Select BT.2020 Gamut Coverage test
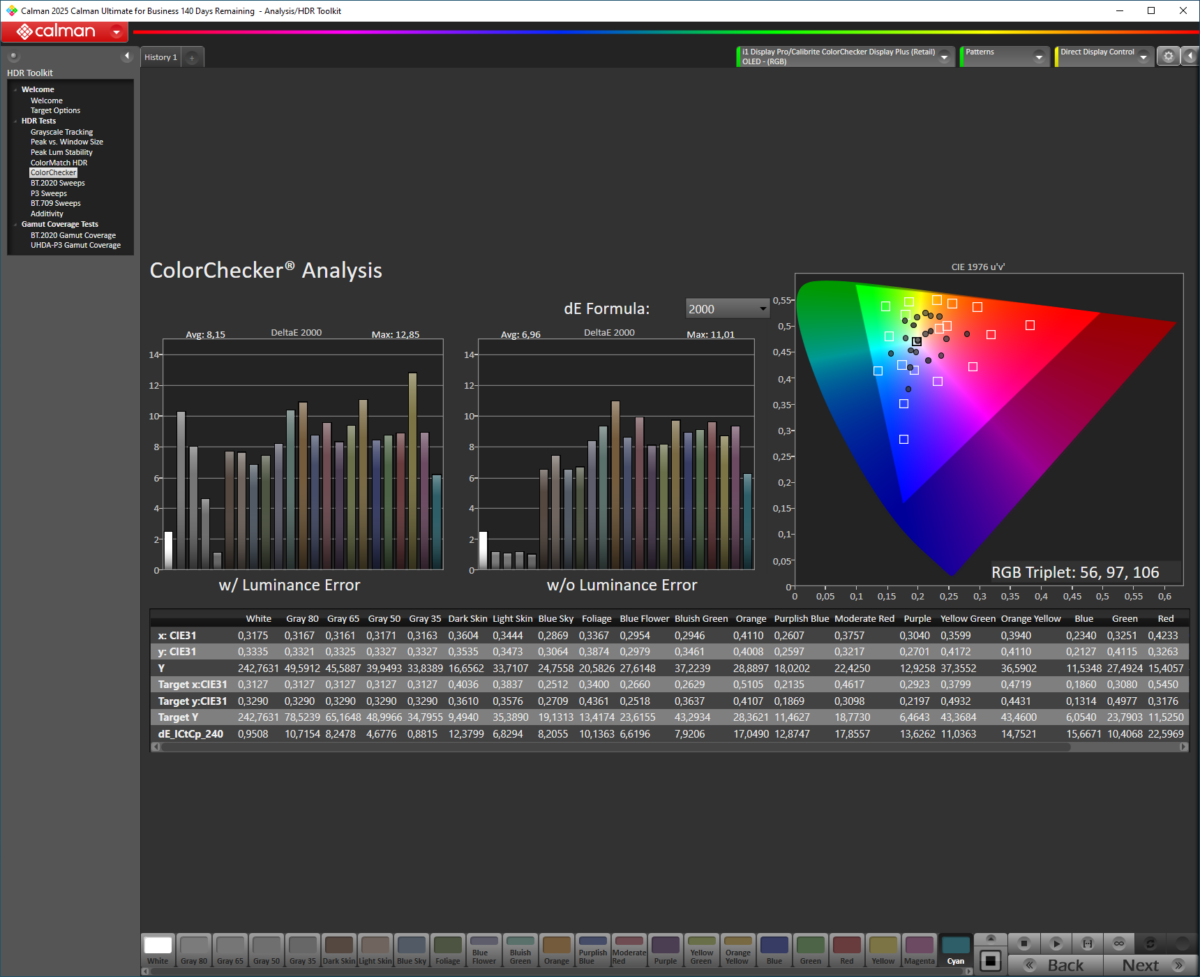1200x977 pixels. (72, 235)
